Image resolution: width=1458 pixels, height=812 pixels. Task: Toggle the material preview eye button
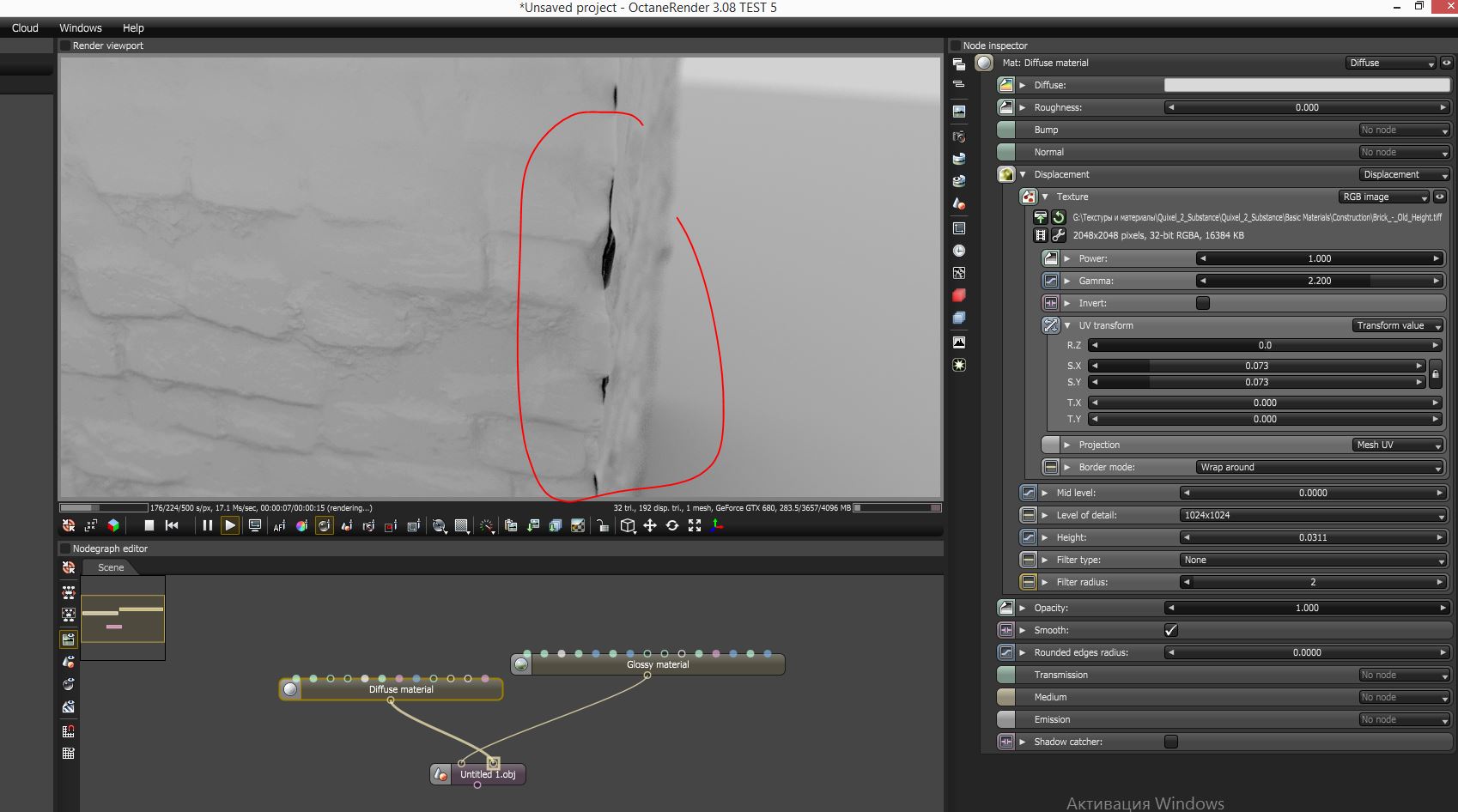click(x=1447, y=63)
